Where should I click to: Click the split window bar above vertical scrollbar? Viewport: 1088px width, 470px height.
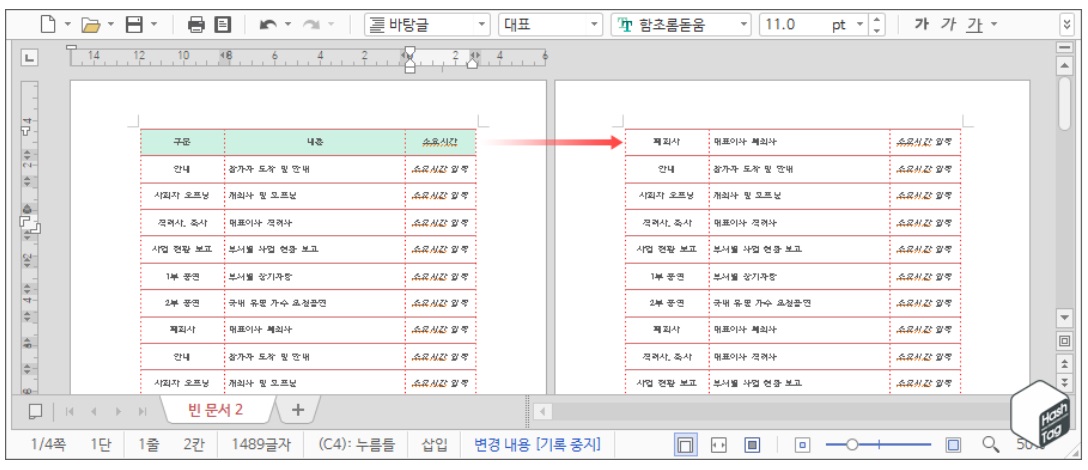pyautogui.click(x=1064, y=47)
